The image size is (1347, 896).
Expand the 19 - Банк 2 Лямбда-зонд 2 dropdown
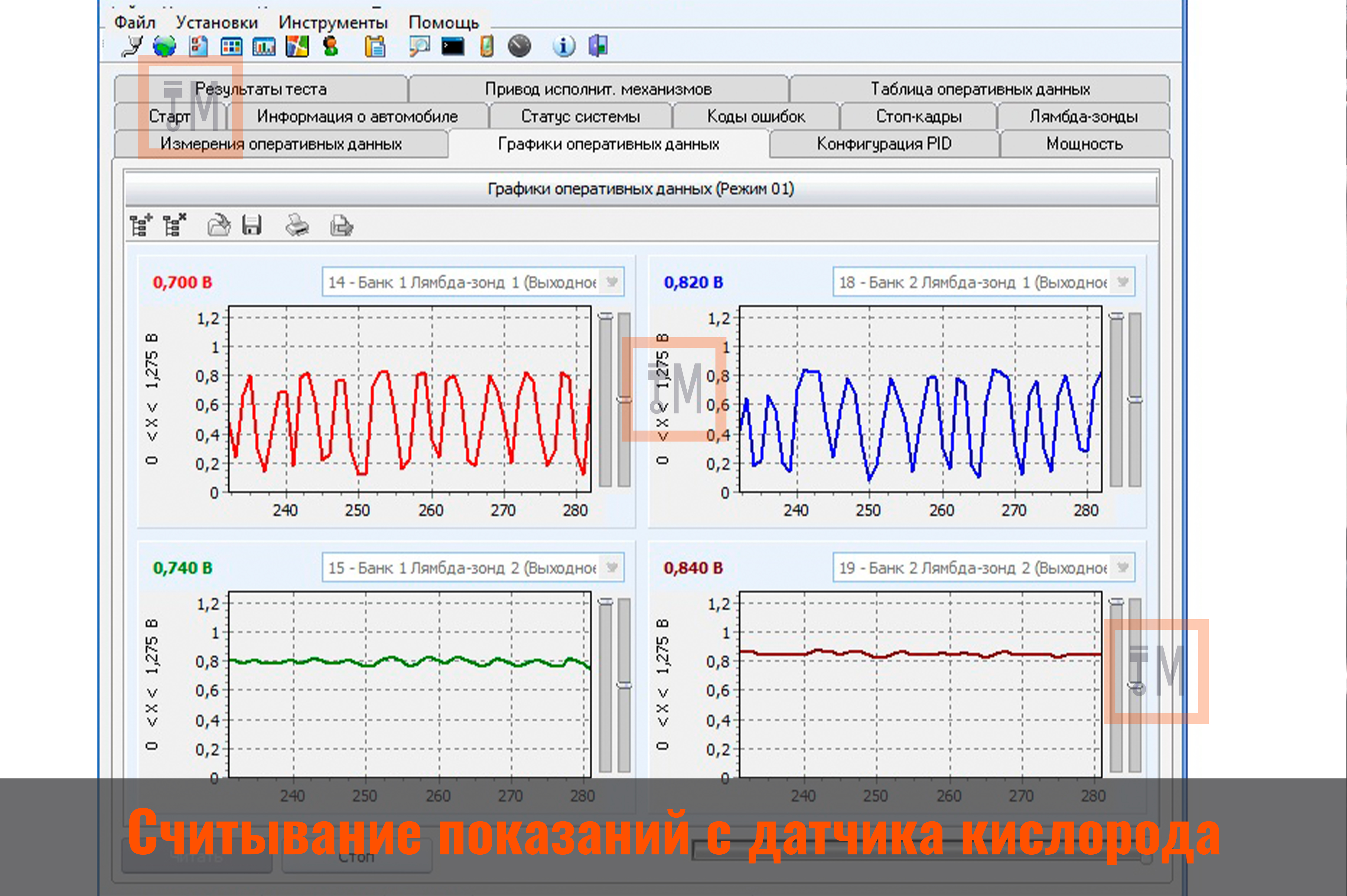1123,567
